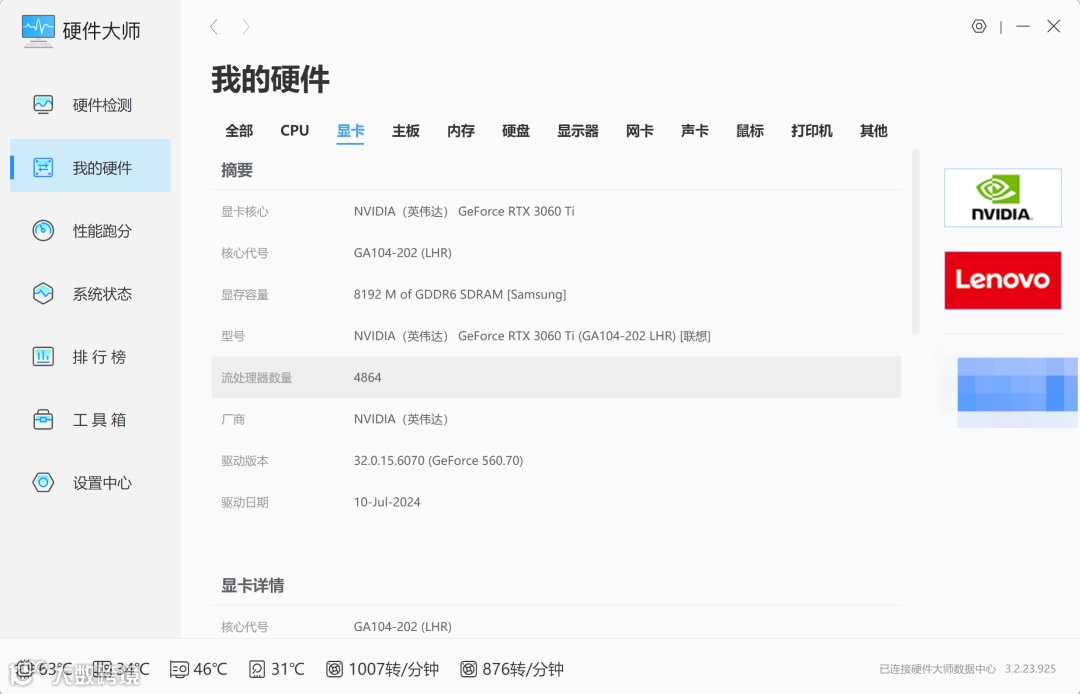Click the hardware list vertical scrollbar

[915, 242]
